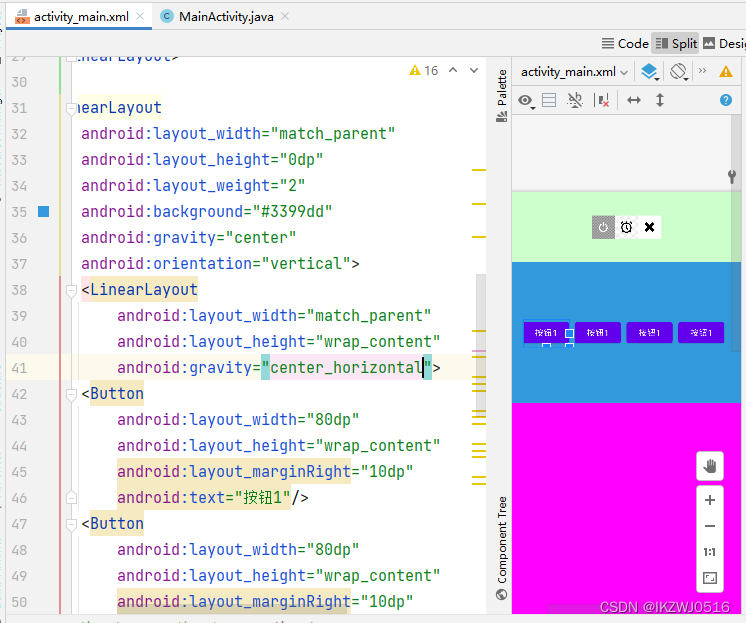Viewport: 746px width, 623px height.
Task: Click the android:text="按钮1" attribute
Action: (204, 498)
